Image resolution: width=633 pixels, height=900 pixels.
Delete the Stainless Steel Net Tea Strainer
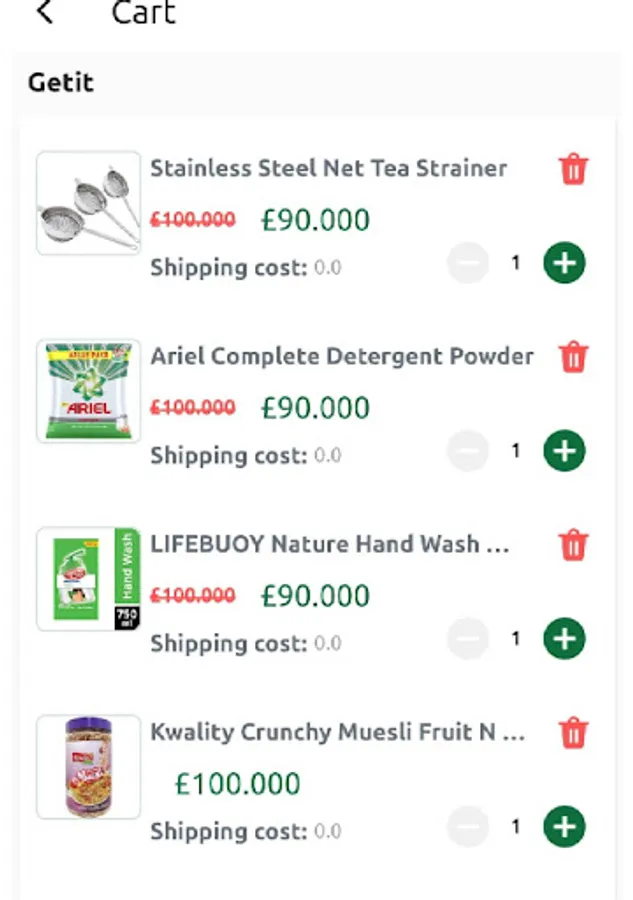point(573,169)
